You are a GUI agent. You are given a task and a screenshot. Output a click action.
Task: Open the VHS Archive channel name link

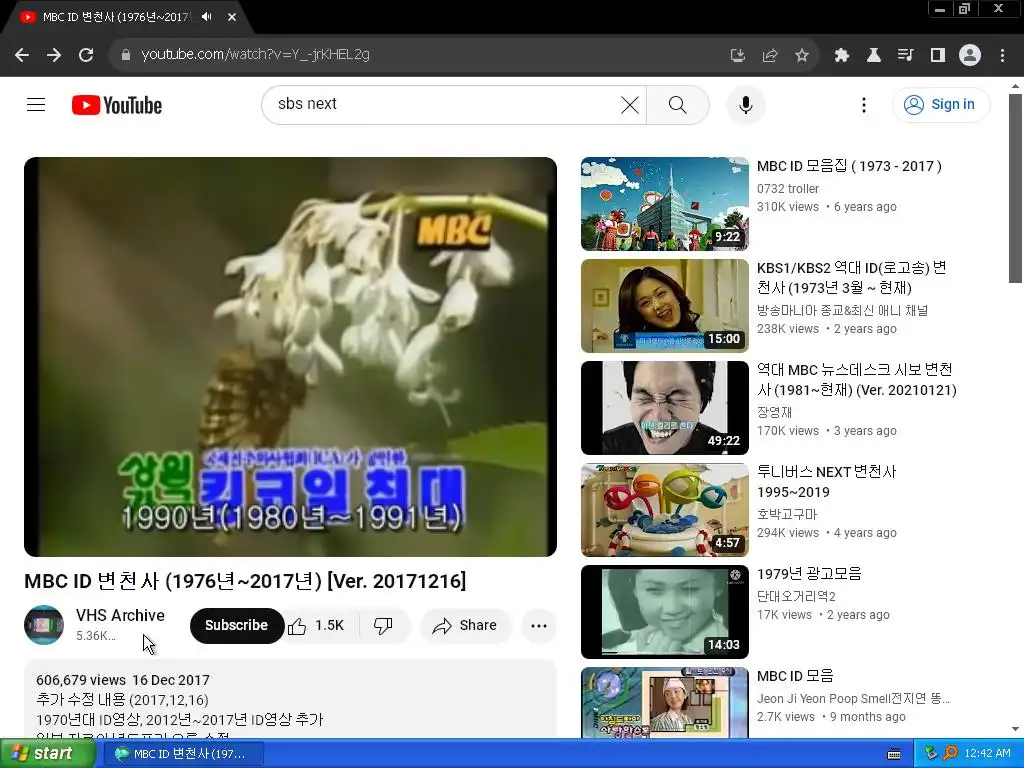120,615
